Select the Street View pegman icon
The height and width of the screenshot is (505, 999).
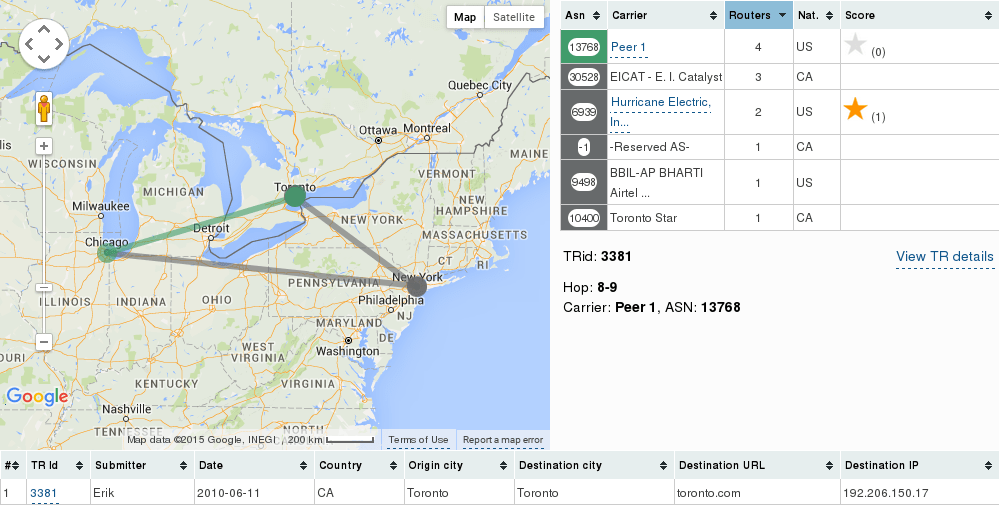click(x=43, y=109)
